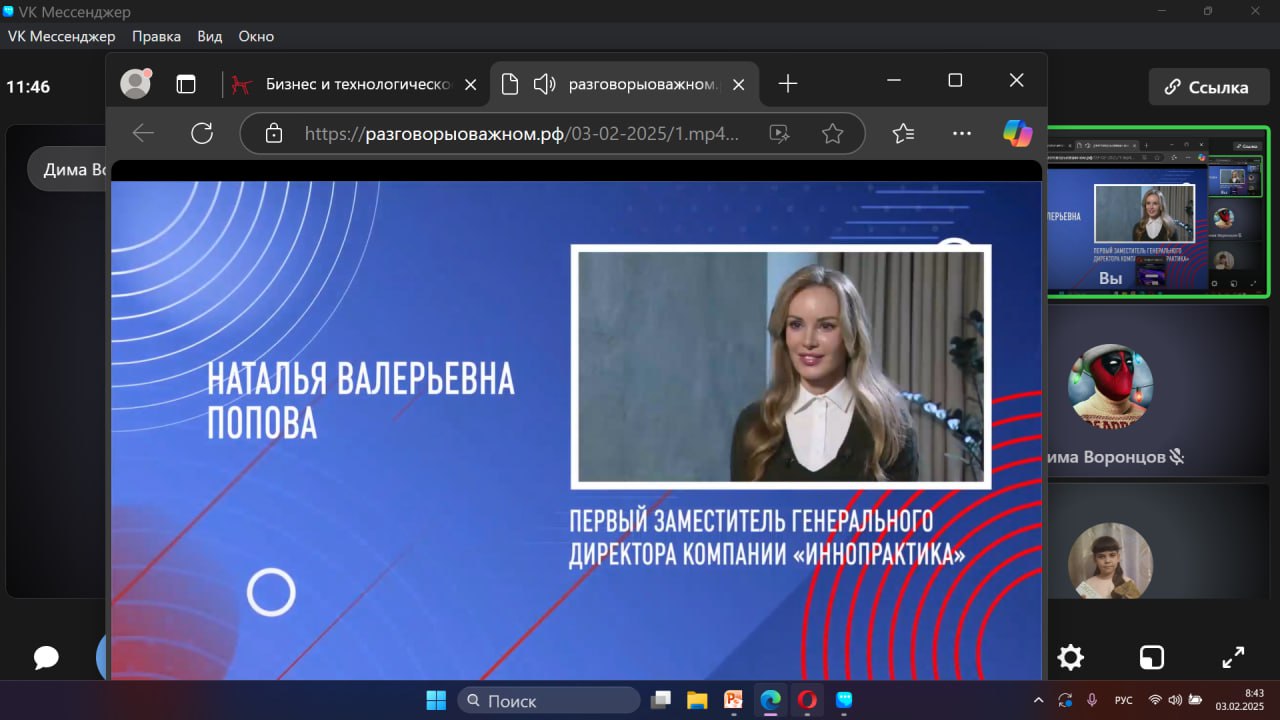Open Wi-Fi network tray icon
The image size is (1280, 720).
point(1156,700)
